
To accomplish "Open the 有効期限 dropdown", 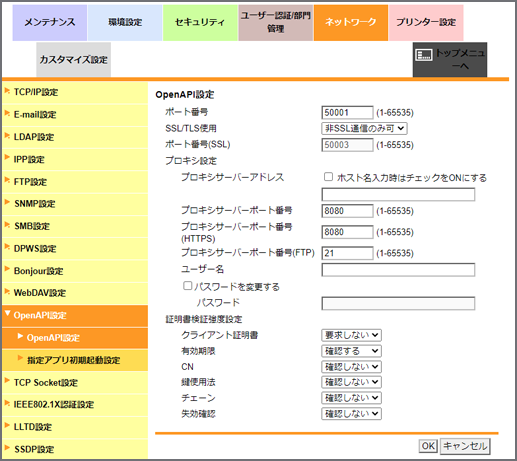I will [351, 351].
